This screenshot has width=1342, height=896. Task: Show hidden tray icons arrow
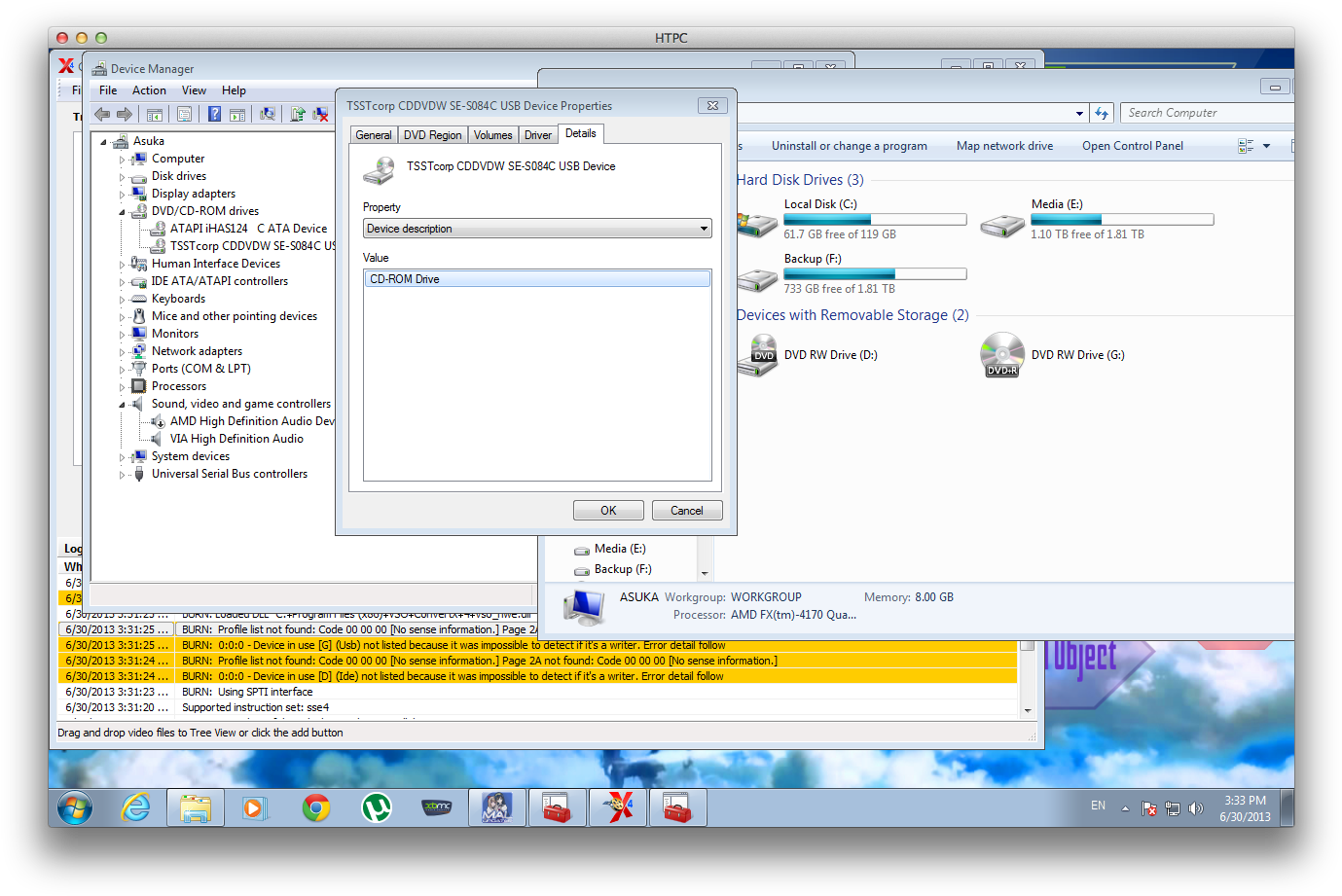click(x=1125, y=808)
